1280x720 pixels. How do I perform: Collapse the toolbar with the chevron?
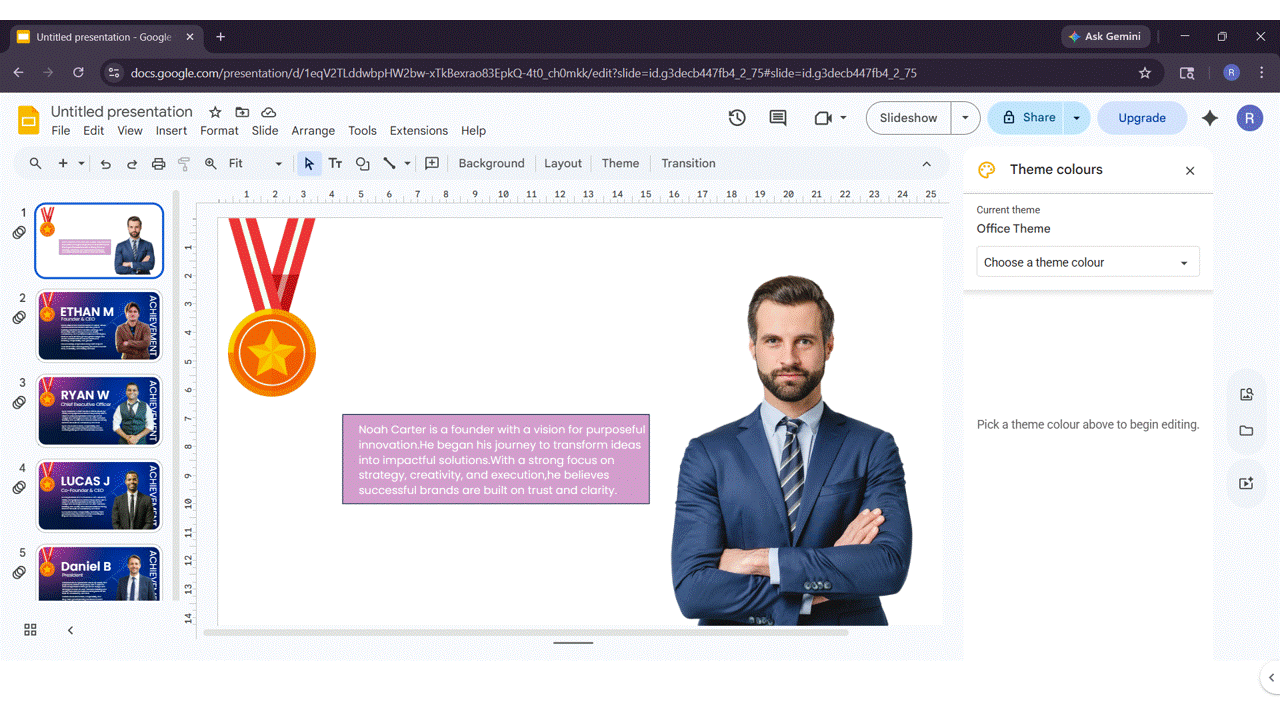tap(927, 163)
